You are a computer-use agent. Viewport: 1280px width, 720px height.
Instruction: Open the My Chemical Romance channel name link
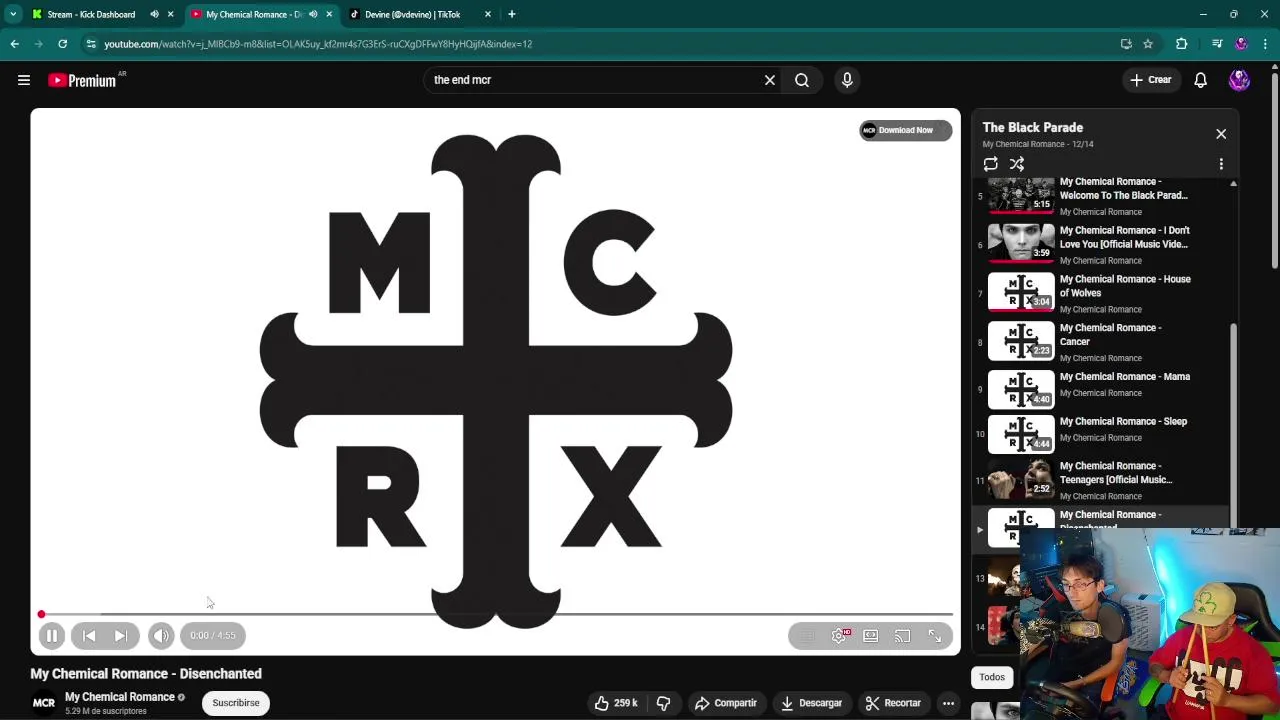120,697
